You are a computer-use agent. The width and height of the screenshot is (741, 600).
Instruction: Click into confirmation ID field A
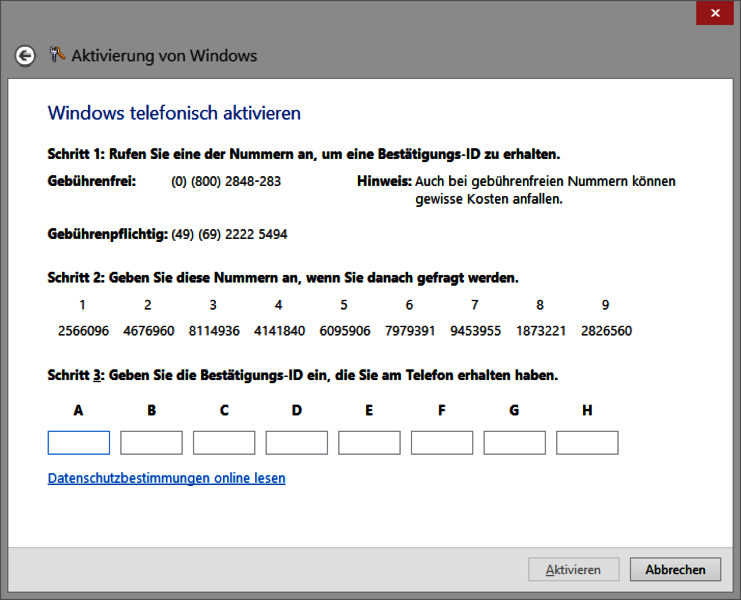click(x=79, y=443)
